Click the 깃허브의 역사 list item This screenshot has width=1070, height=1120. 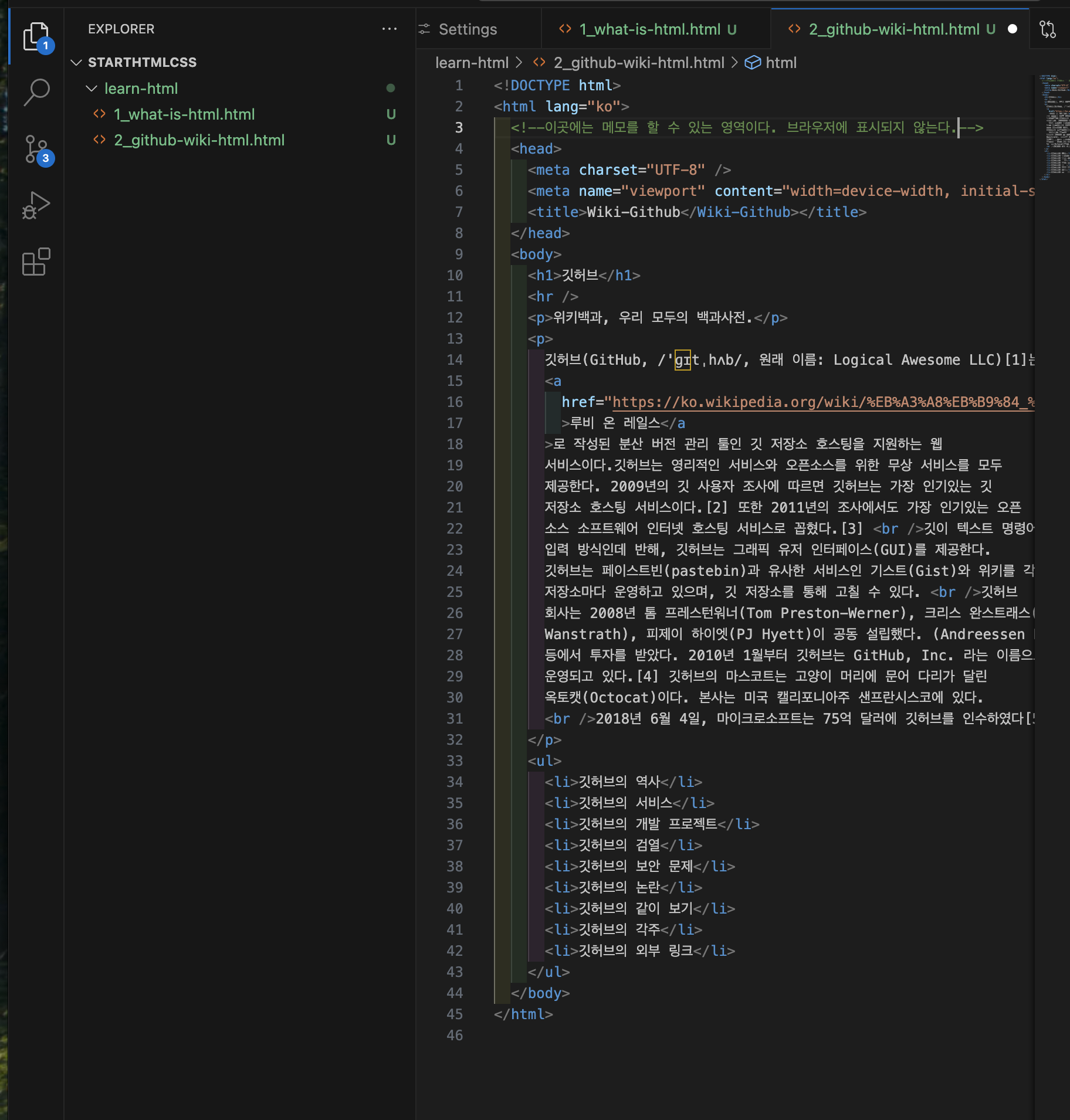[x=623, y=782]
